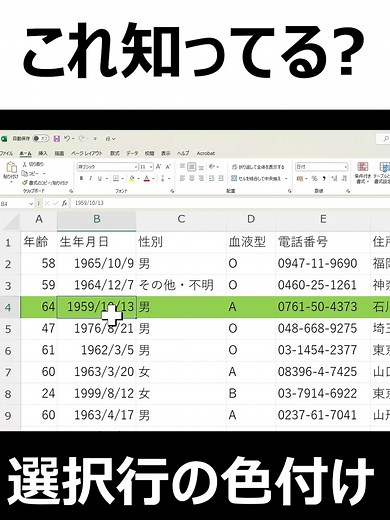Click the Cut scissors button
The height and width of the screenshot is (520, 390).
coord(33,164)
